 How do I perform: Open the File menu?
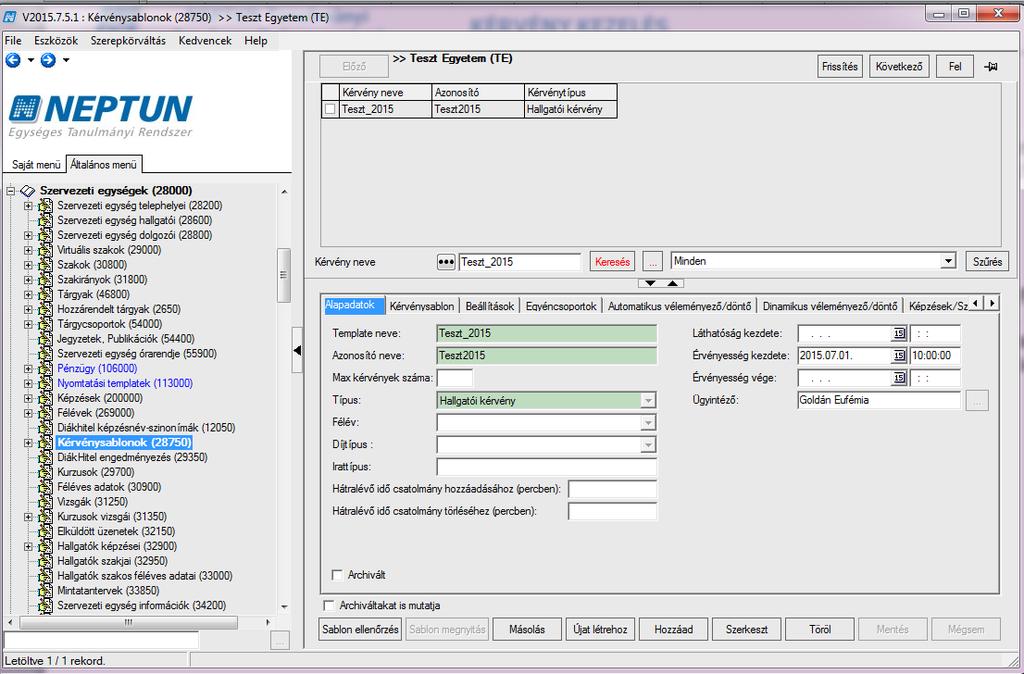click(13, 40)
